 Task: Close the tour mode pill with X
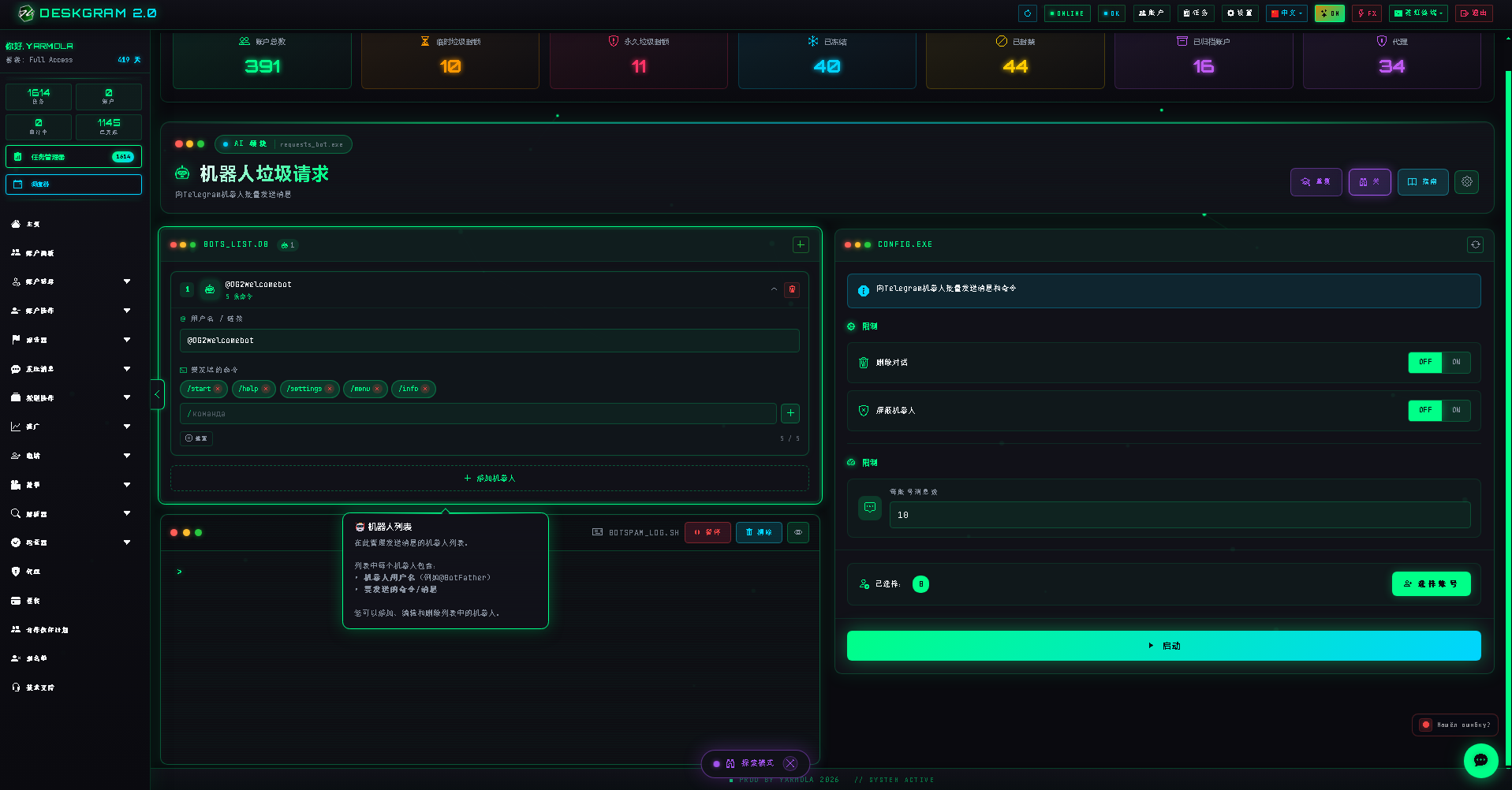tap(790, 763)
